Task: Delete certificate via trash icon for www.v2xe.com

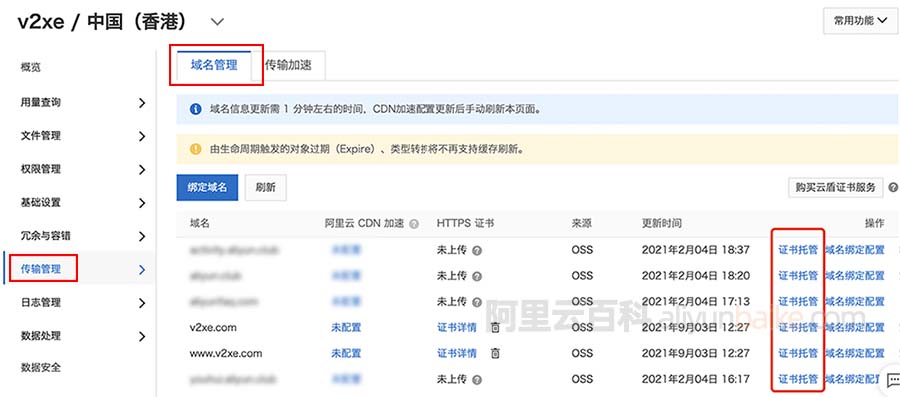Action: tap(495, 353)
